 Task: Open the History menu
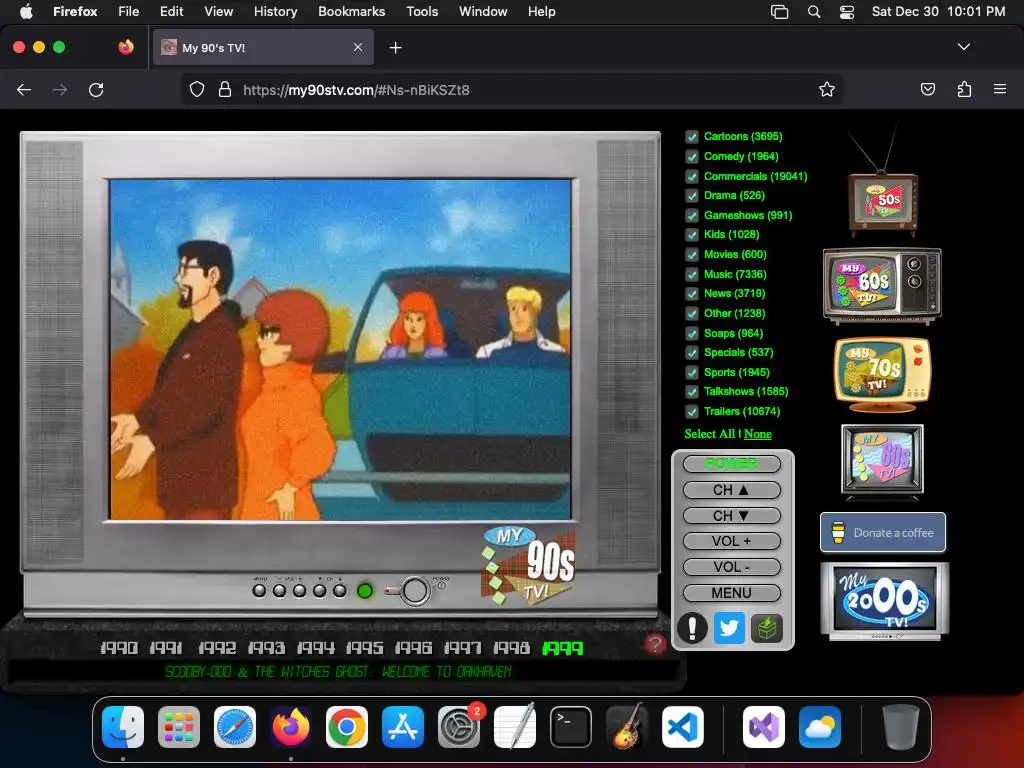pyautogui.click(x=275, y=11)
